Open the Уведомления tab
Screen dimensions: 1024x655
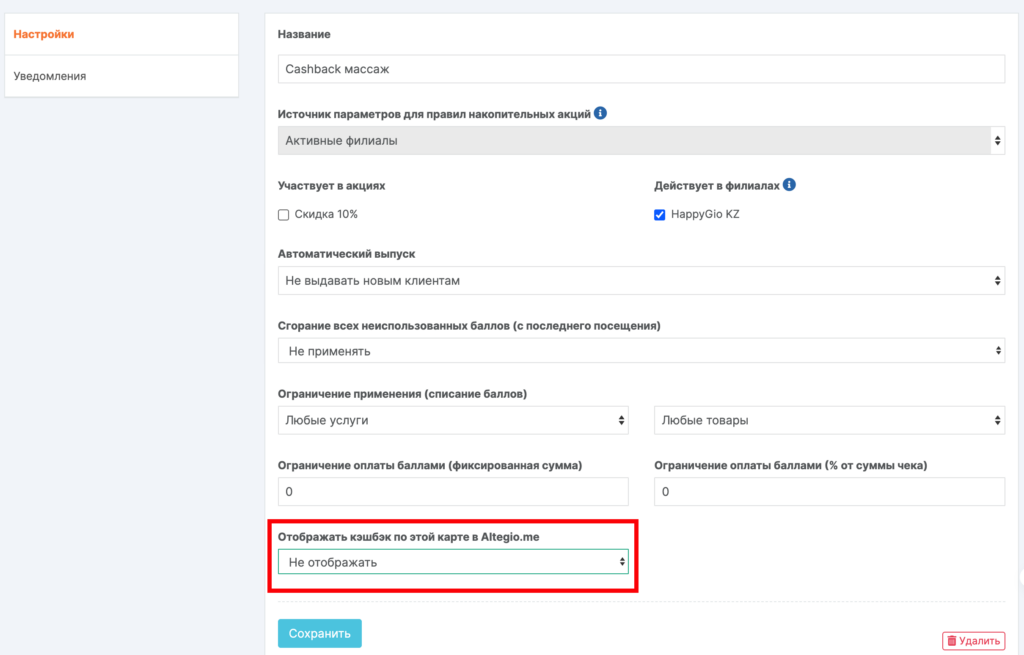pyautogui.click(x=50, y=76)
